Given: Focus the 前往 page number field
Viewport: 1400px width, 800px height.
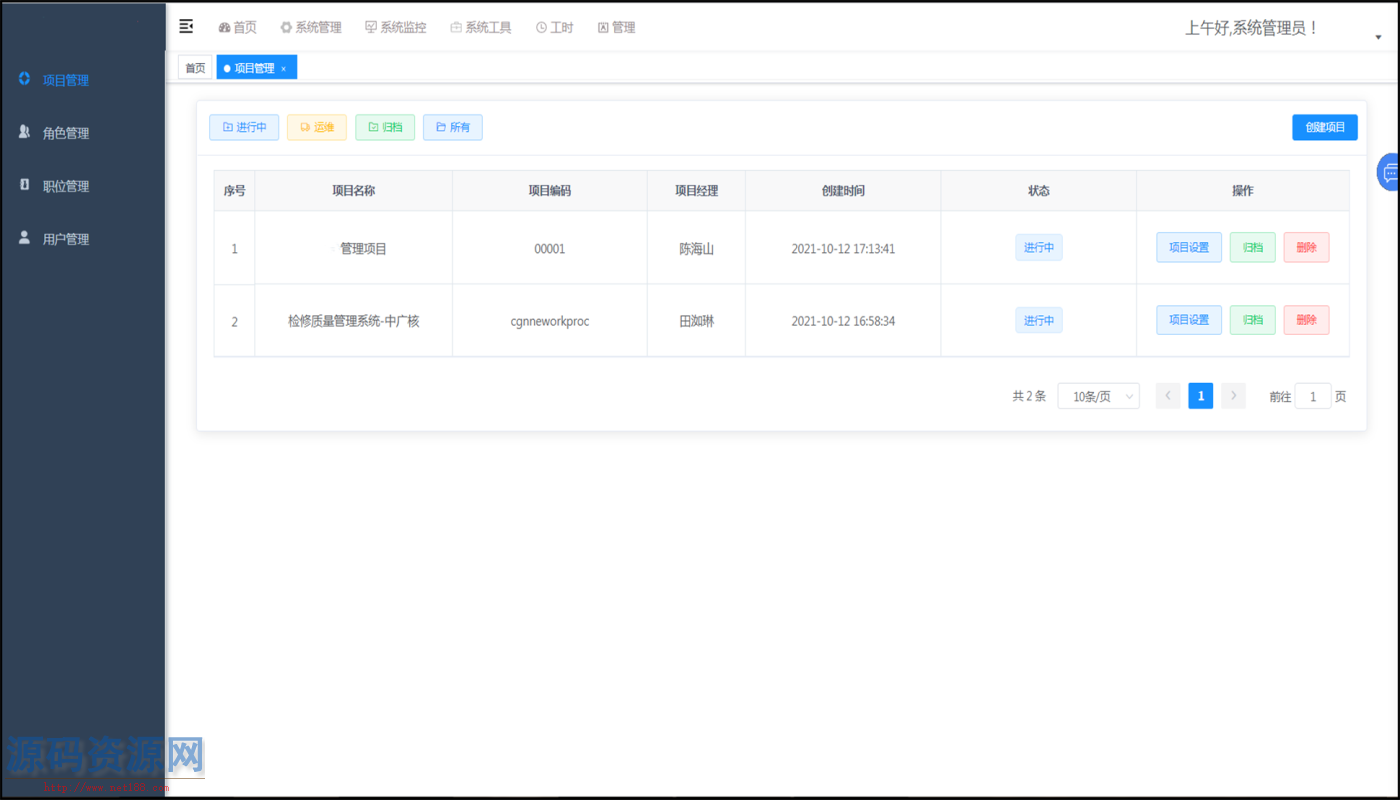Looking at the screenshot, I should point(1313,396).
